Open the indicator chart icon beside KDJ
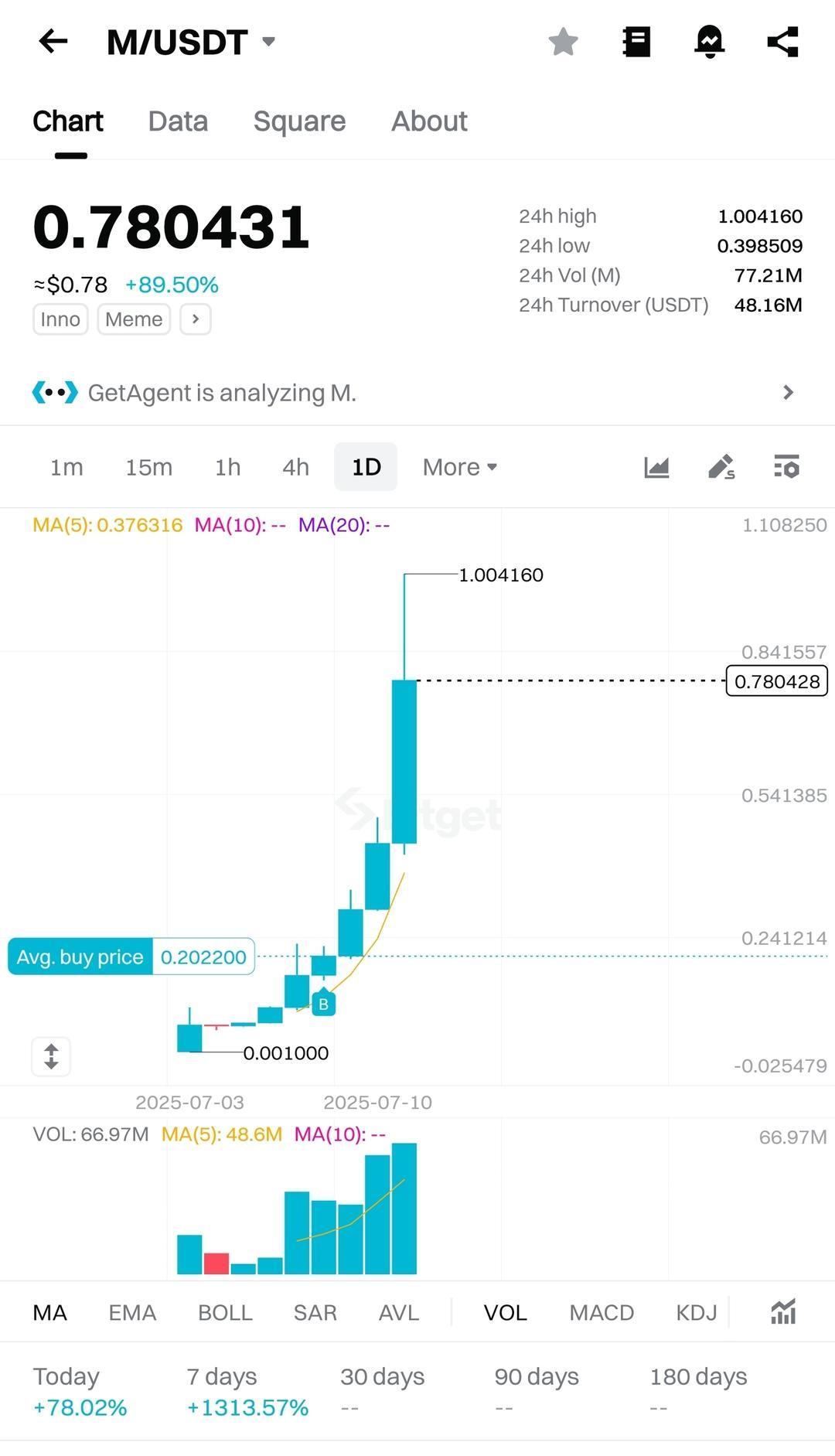This screenshot has height=1456, width=835. click(x=783, y=1312)
